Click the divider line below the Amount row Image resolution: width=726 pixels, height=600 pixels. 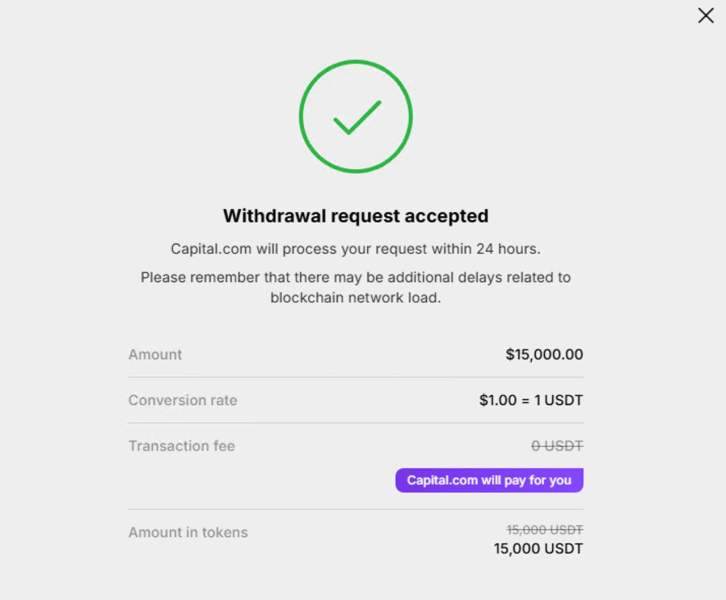click(x=356, y=377)
